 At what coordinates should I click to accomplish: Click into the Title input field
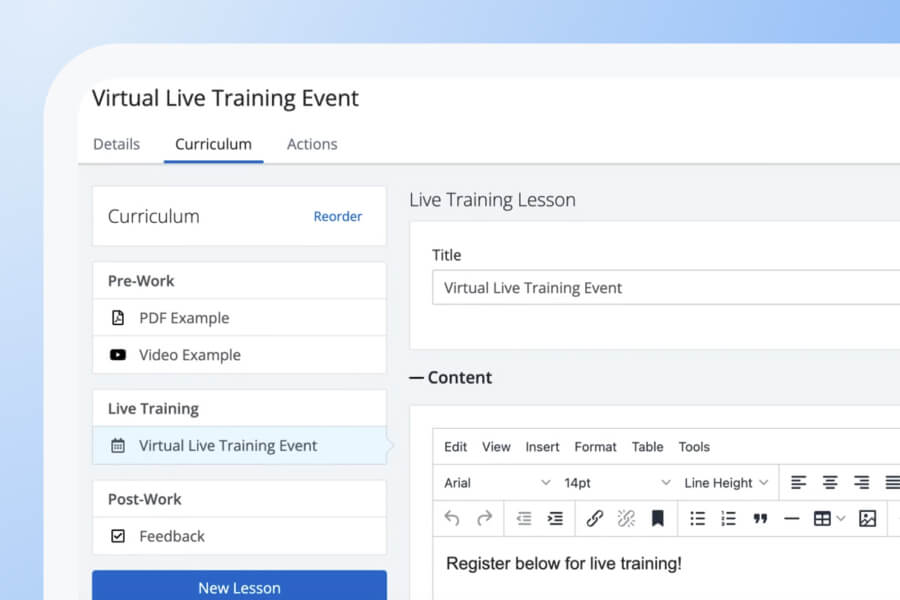[666, 288]
